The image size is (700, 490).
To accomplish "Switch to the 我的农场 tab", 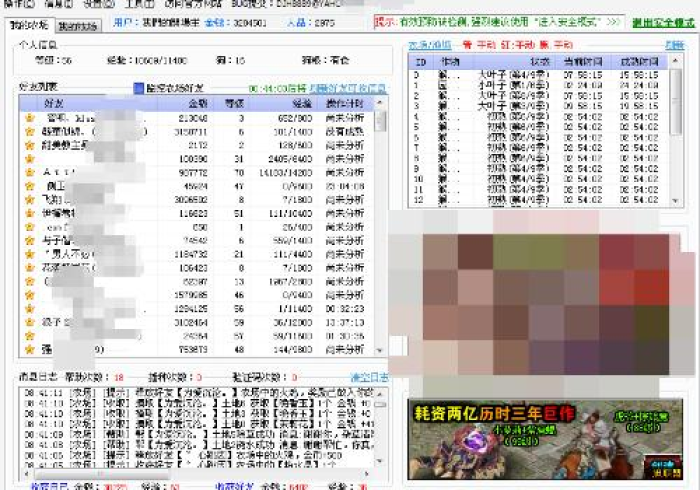I will point(29,25).
